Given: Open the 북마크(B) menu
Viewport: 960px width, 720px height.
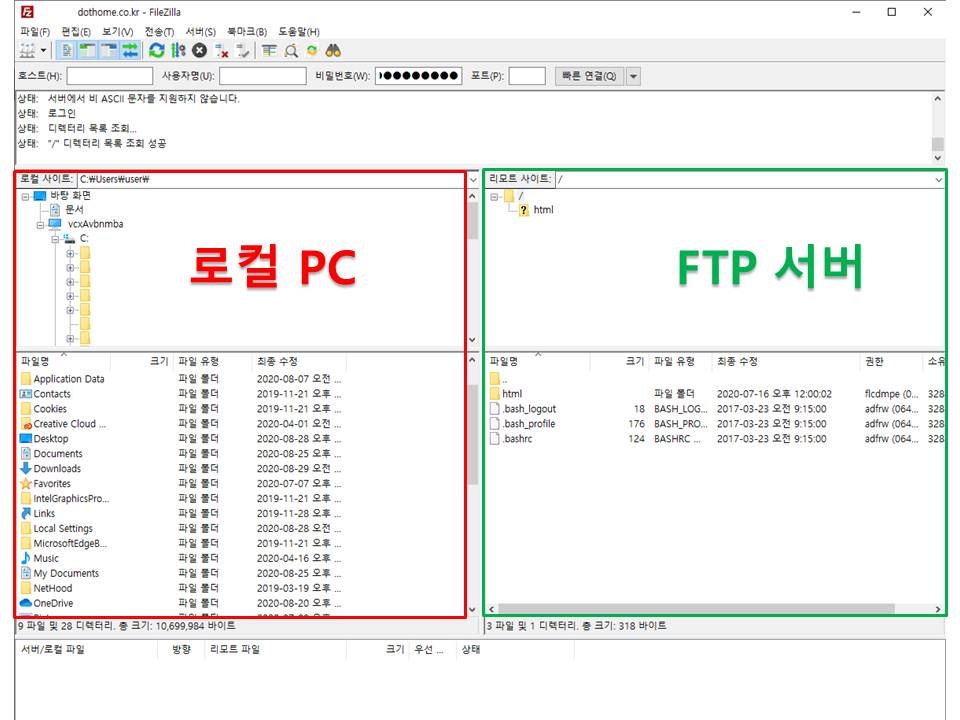Looking at the screenshot, I should (x=247, y=32).
